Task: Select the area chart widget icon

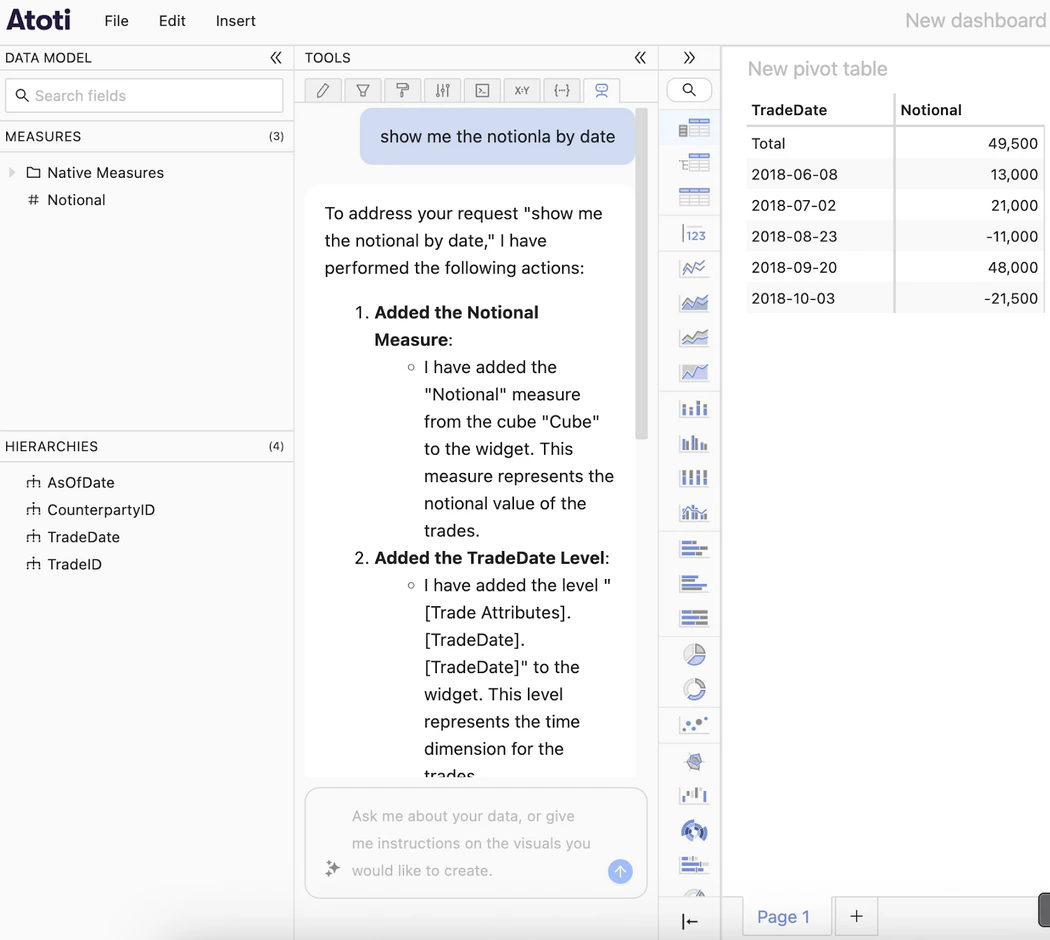Action: [x=694, y=303]
